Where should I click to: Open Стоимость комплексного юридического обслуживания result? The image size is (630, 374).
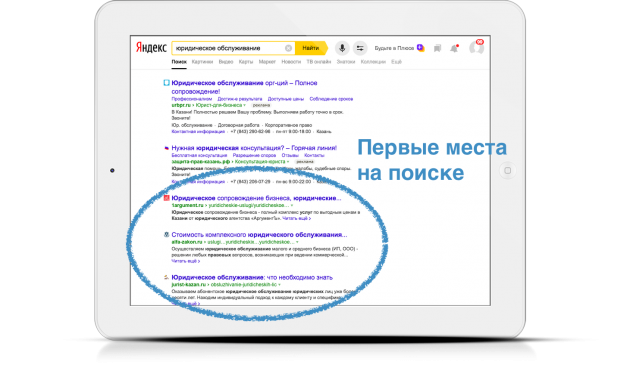tap(260, 235)
